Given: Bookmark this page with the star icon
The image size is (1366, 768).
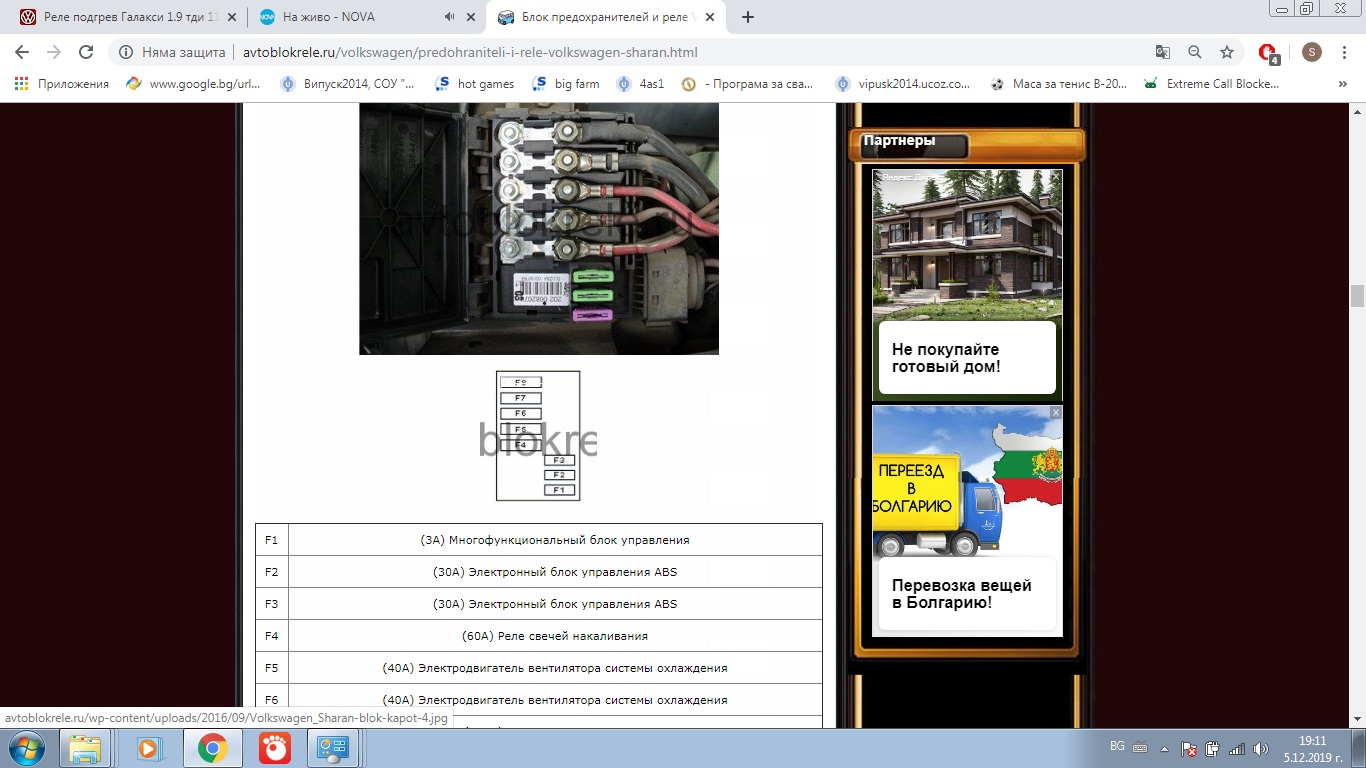Looking at the screenshot, I should tap(1226, 52).
